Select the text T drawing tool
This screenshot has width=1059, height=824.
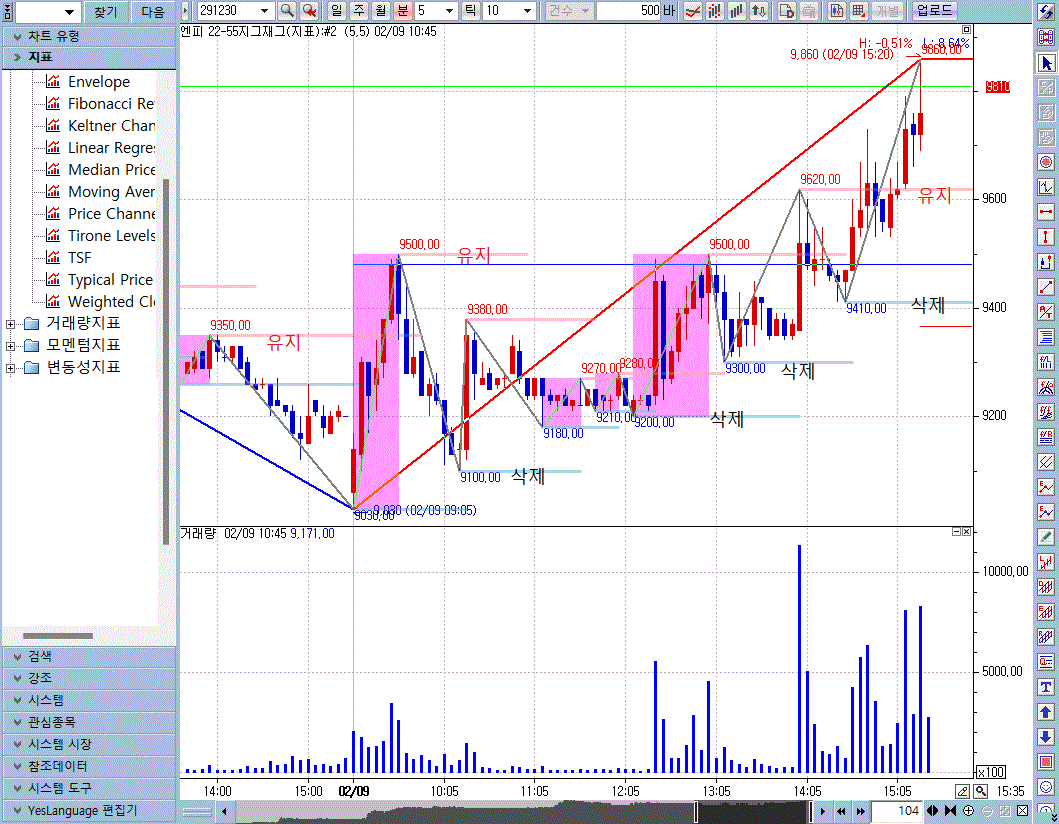click(1047, 687)
